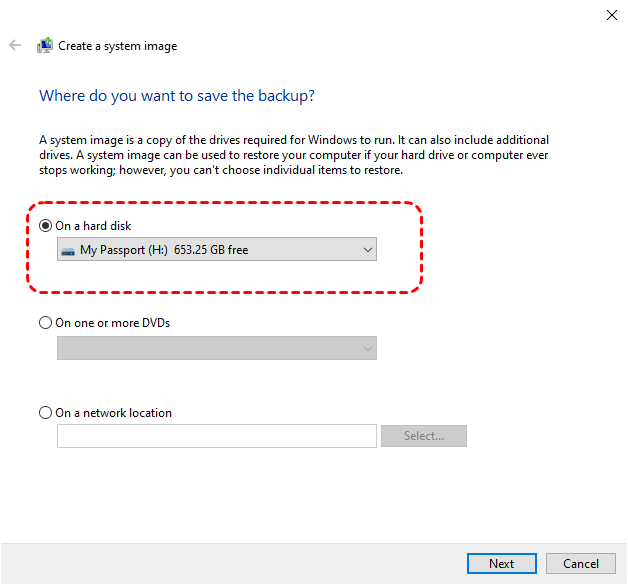Click the chevron arrow on the DVD dropdown
The image size is (628, 585).
coord(367,348)
